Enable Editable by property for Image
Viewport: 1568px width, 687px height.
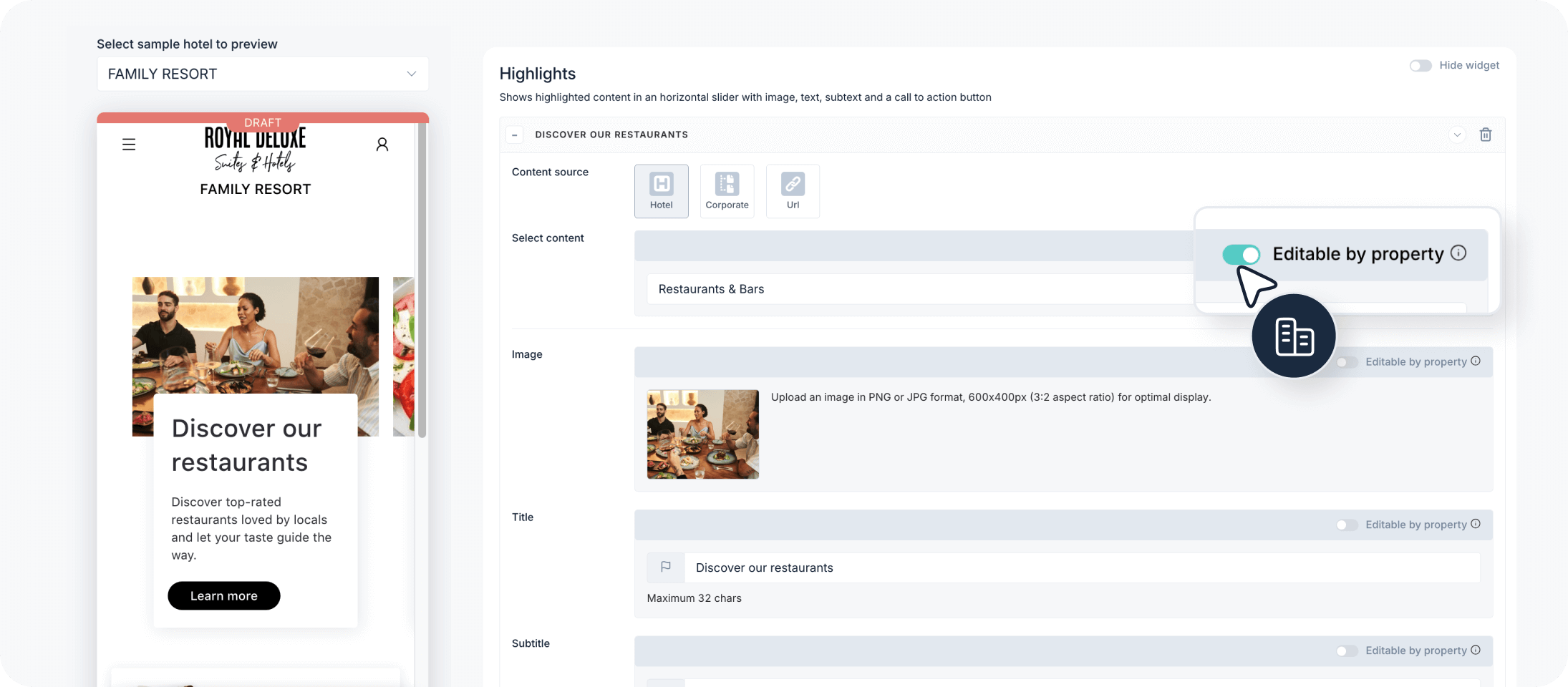click(1347, 362)
